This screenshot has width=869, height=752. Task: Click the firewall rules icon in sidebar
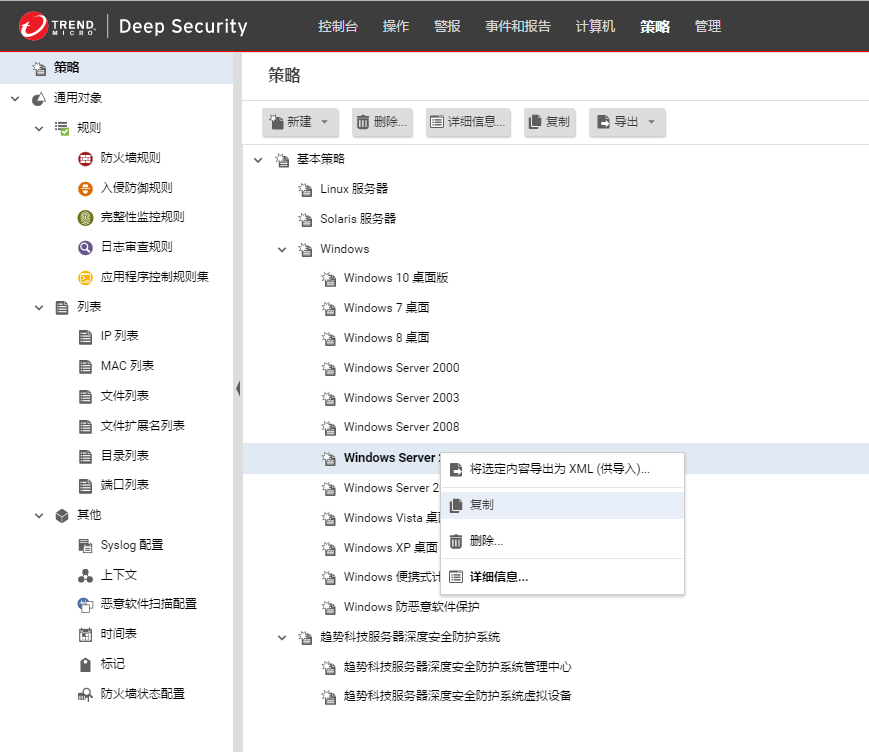click(85, 158)
